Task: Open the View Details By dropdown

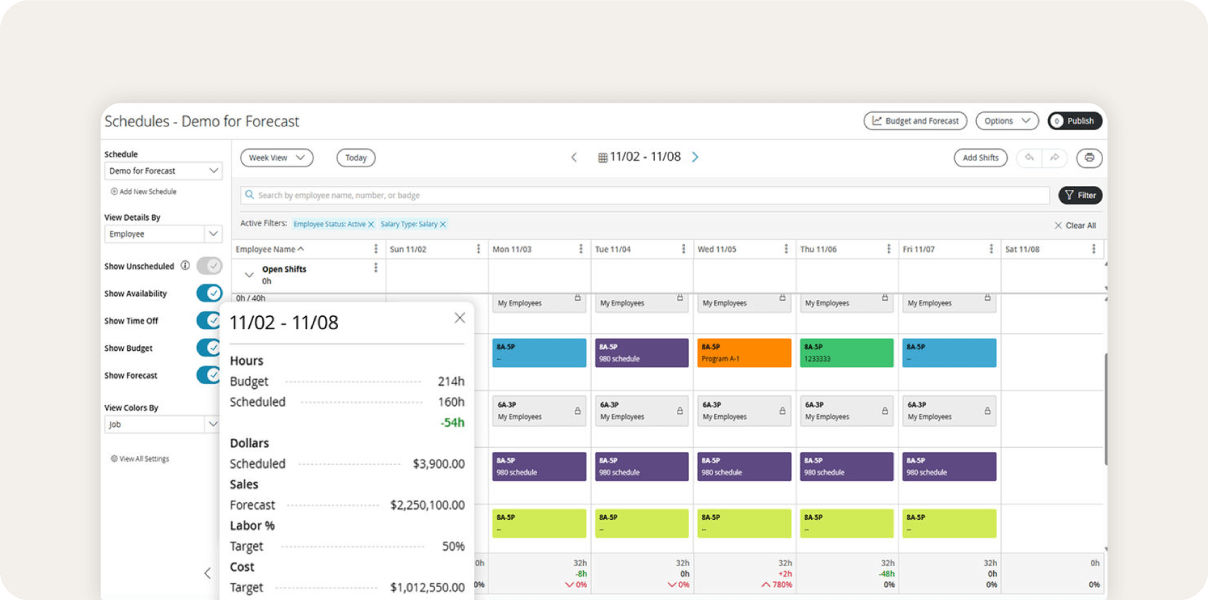Action: [163, 233]
